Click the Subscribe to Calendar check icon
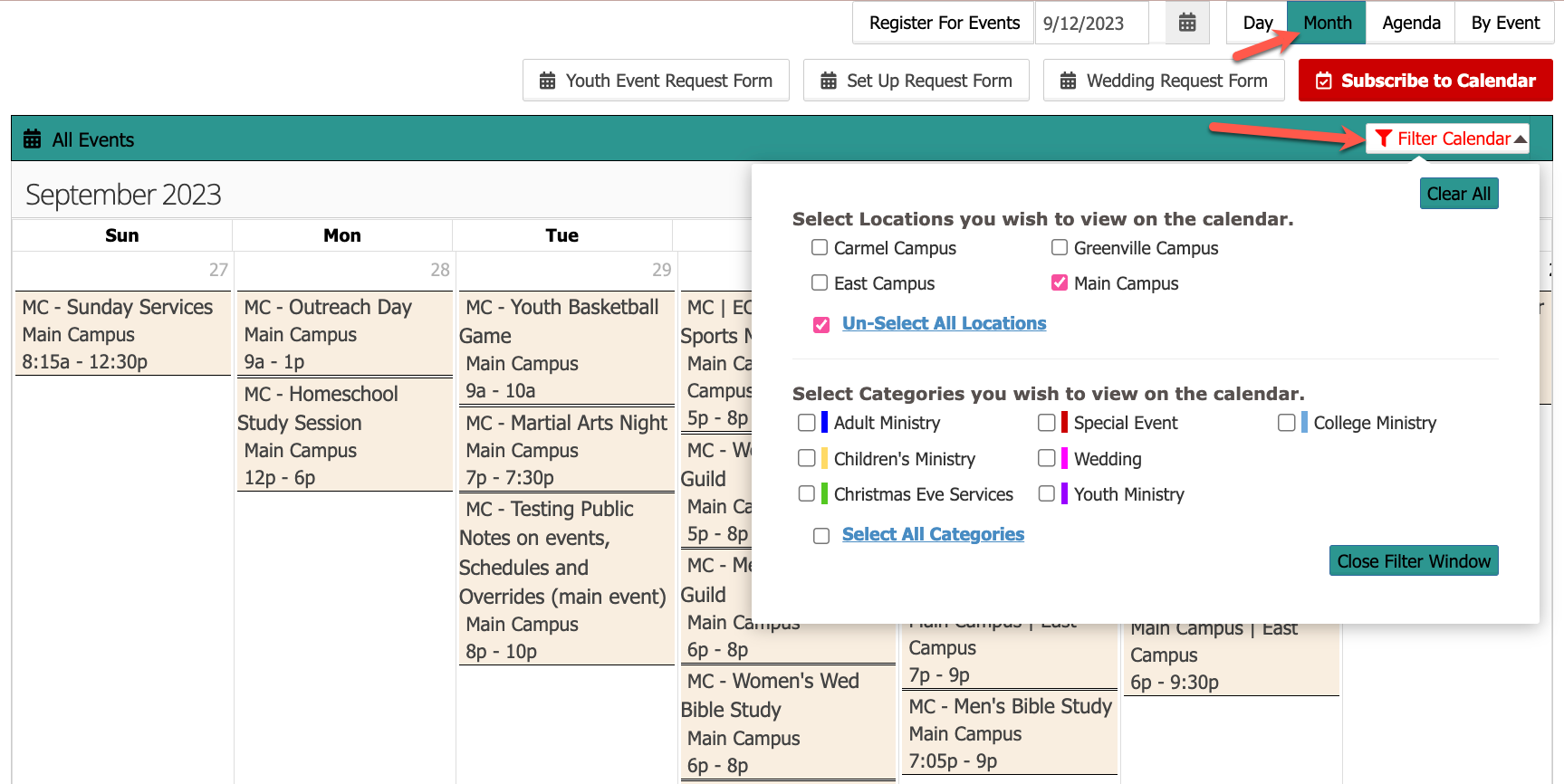Viewport: 1564px width, 784px height. pyautogui.click(x=1323, y=81)
